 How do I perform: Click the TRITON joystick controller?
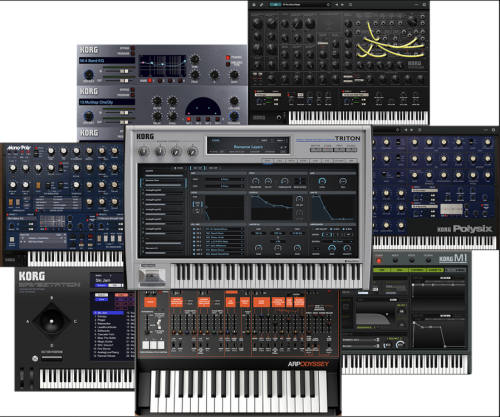click(x=152, y=276)
